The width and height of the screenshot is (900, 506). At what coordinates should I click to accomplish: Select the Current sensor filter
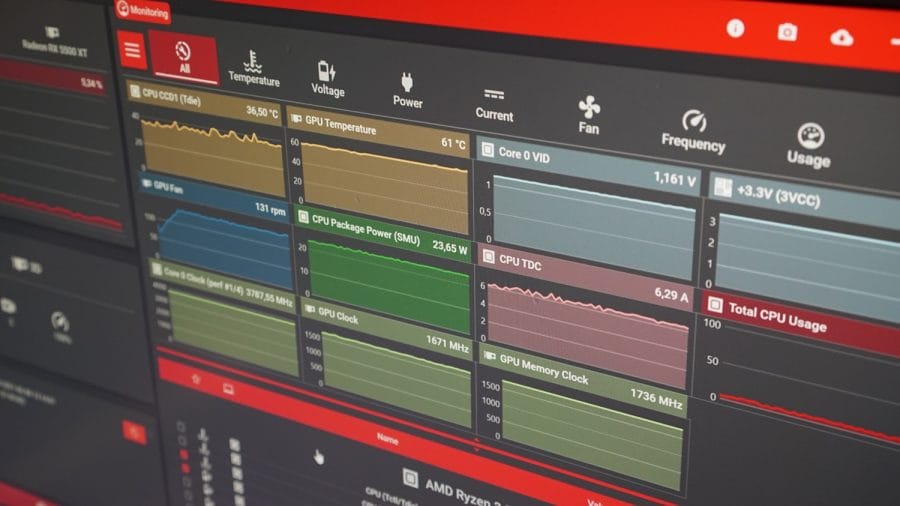[494, 103]
